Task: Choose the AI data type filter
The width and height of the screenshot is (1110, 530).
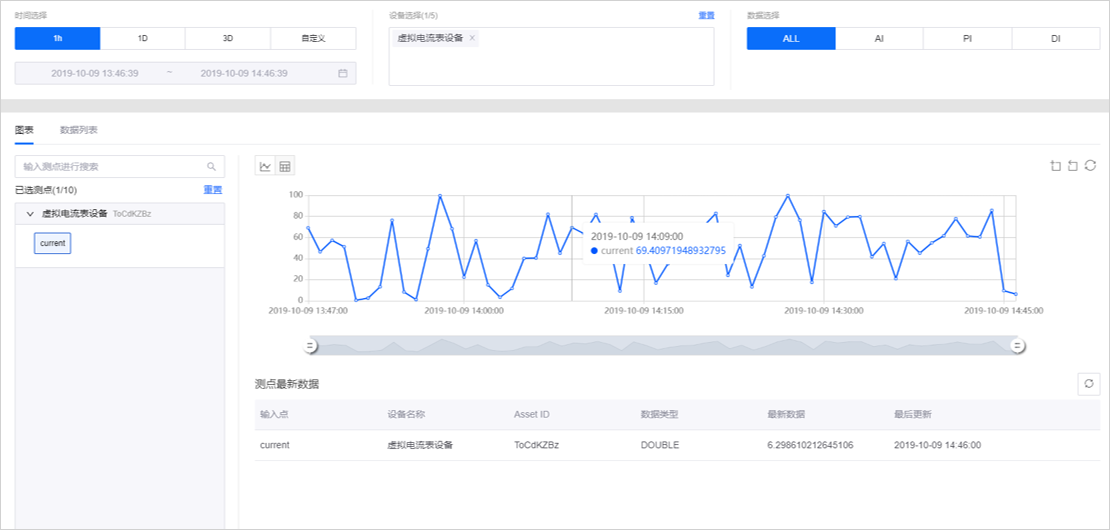Action: click(879, 38)
